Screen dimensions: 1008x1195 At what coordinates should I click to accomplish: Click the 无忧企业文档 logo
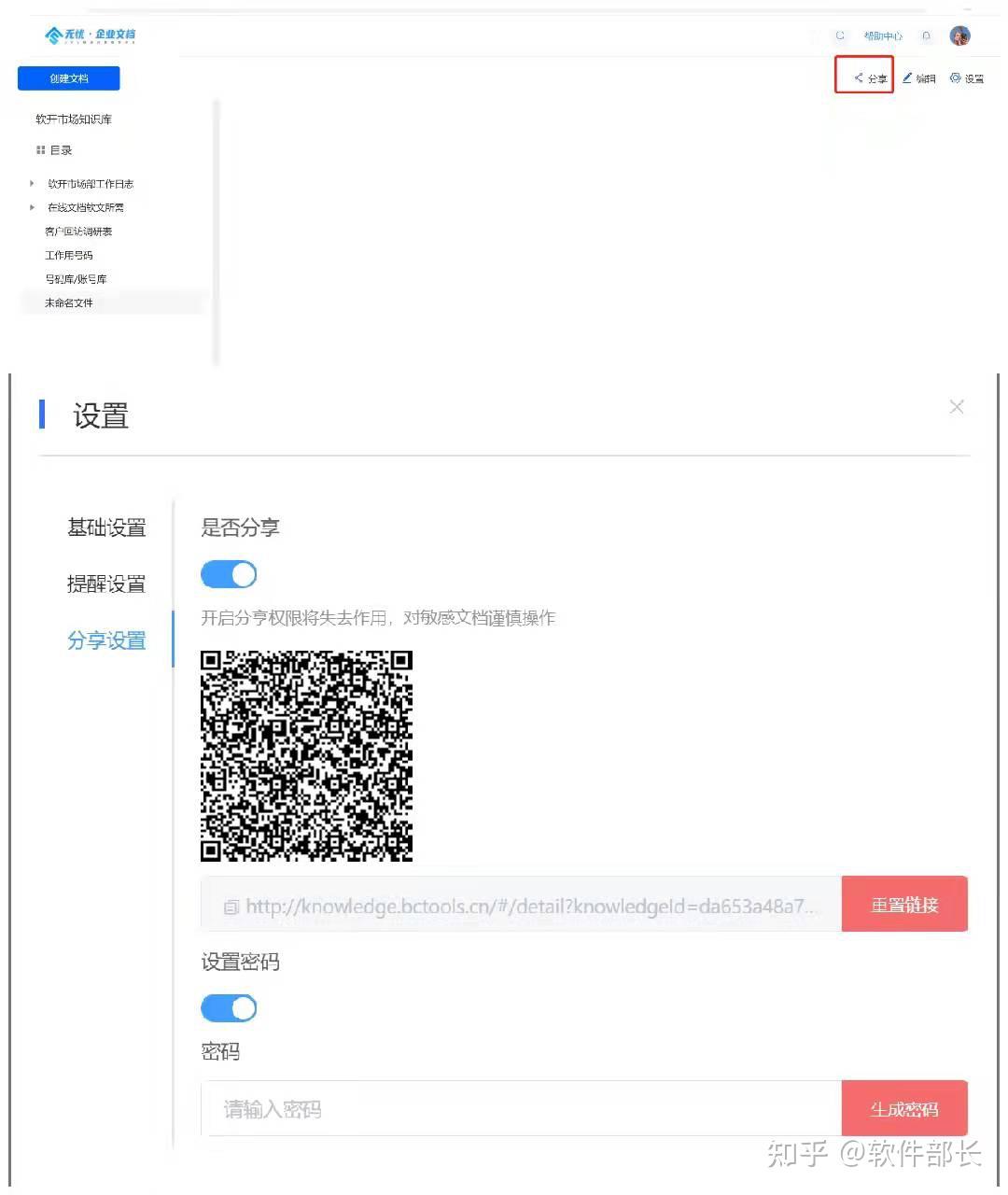[x=90, y=35]
